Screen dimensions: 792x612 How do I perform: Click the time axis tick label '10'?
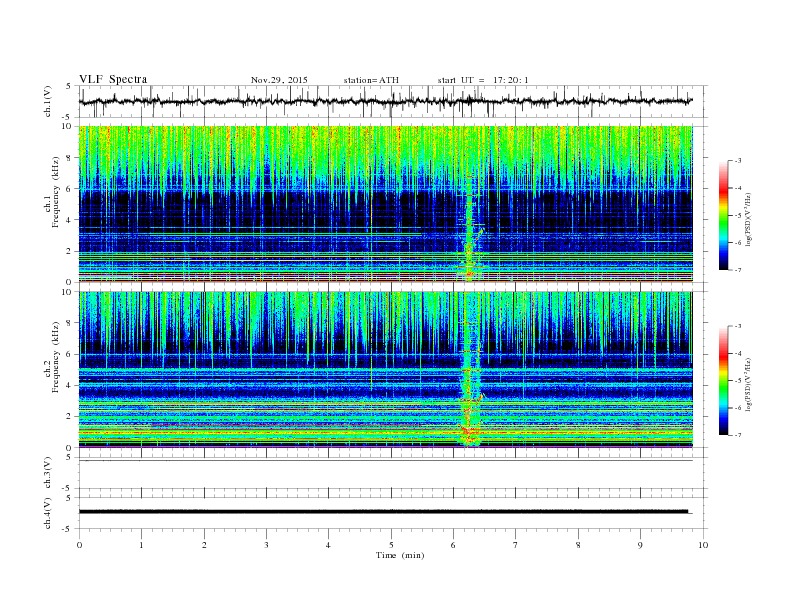(704, 545)
